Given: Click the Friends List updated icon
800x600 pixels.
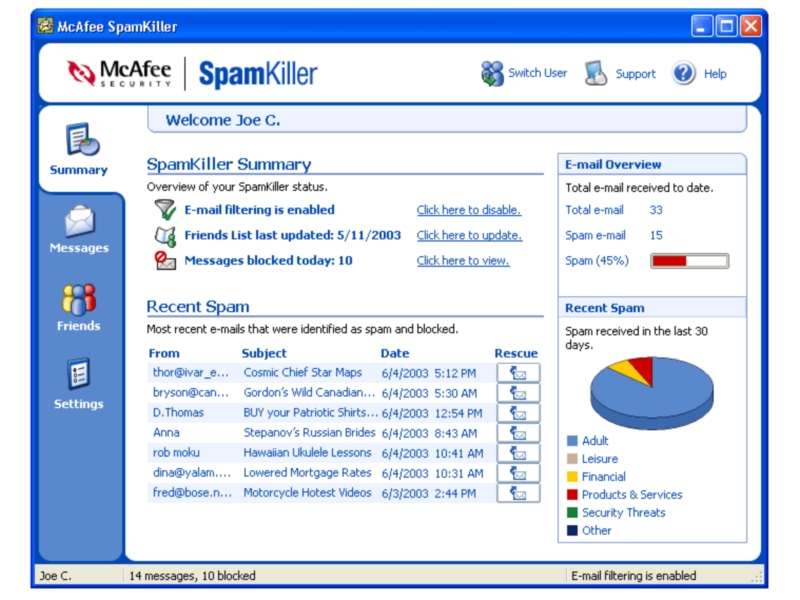Looking at the screenshot, I should click(x=165, y=236).
